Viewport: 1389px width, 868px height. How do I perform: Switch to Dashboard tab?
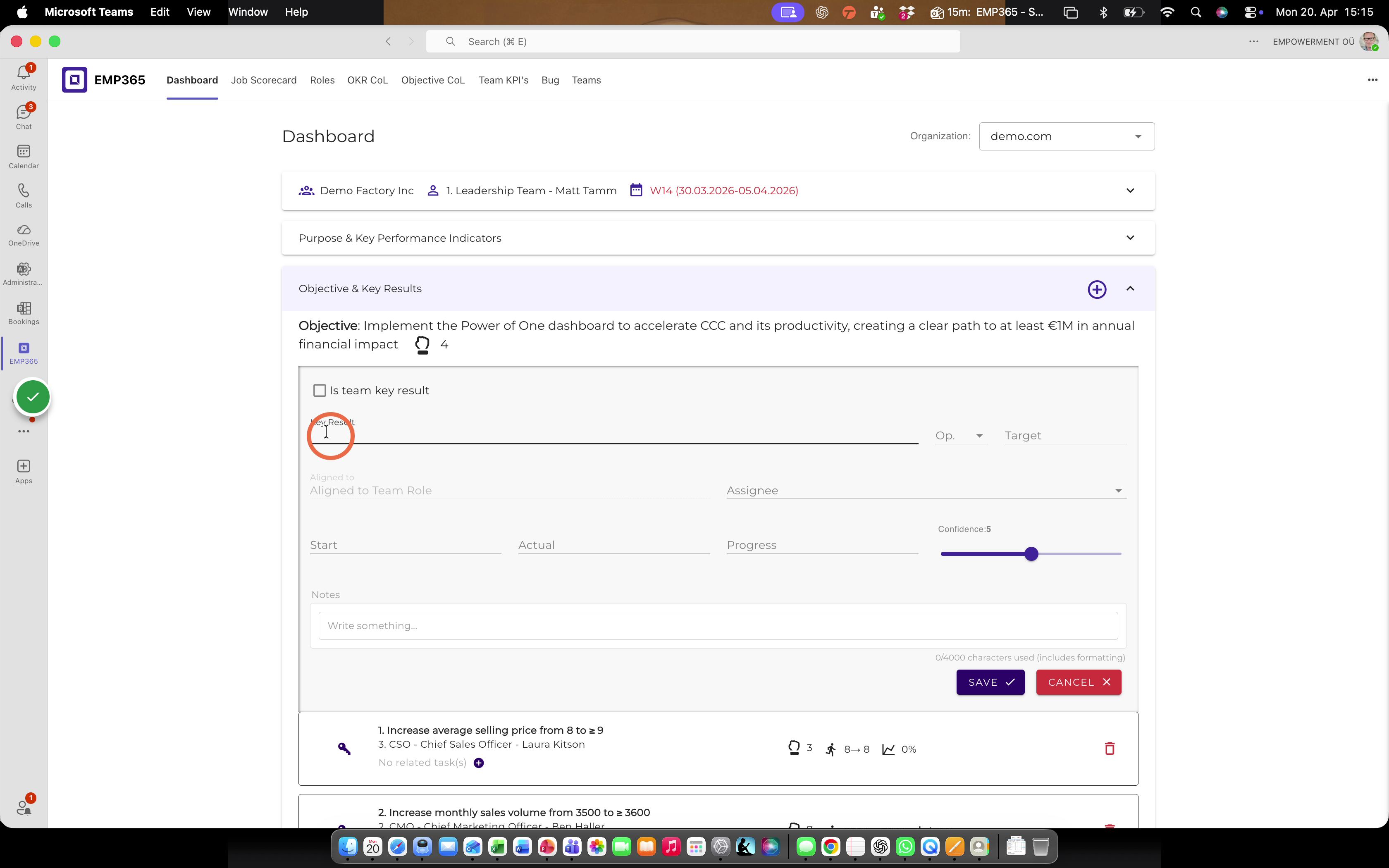point(192,80)
